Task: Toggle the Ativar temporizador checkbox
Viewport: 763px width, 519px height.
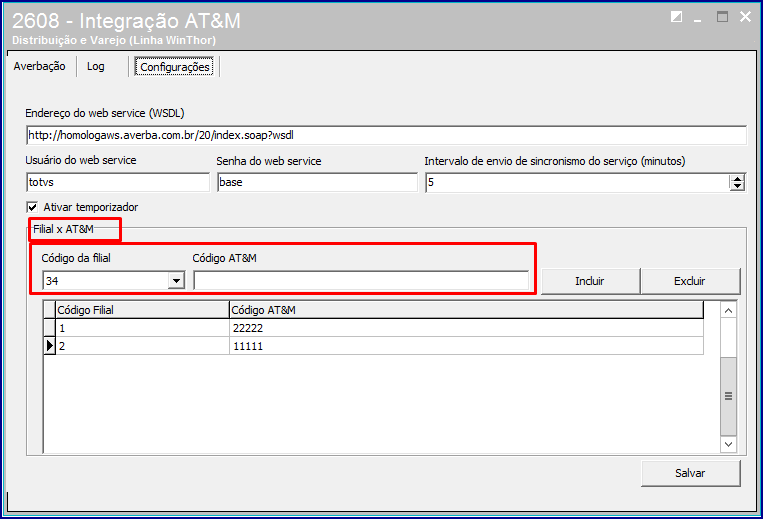Action: click(x=32, y=207)
